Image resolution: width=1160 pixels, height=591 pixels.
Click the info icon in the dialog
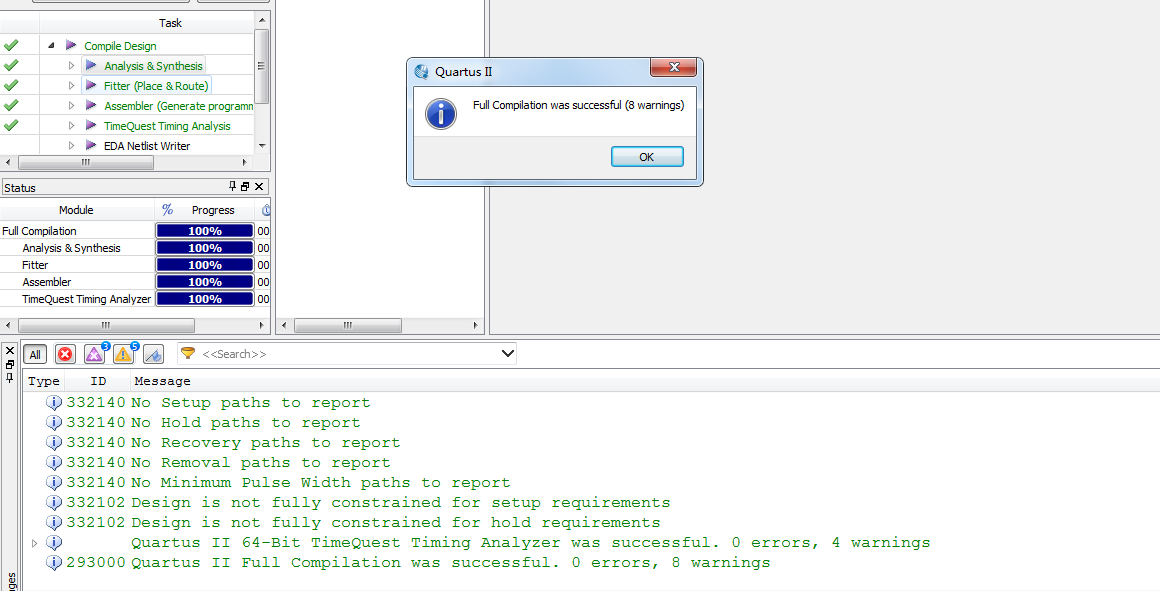[x=441, y=115]
